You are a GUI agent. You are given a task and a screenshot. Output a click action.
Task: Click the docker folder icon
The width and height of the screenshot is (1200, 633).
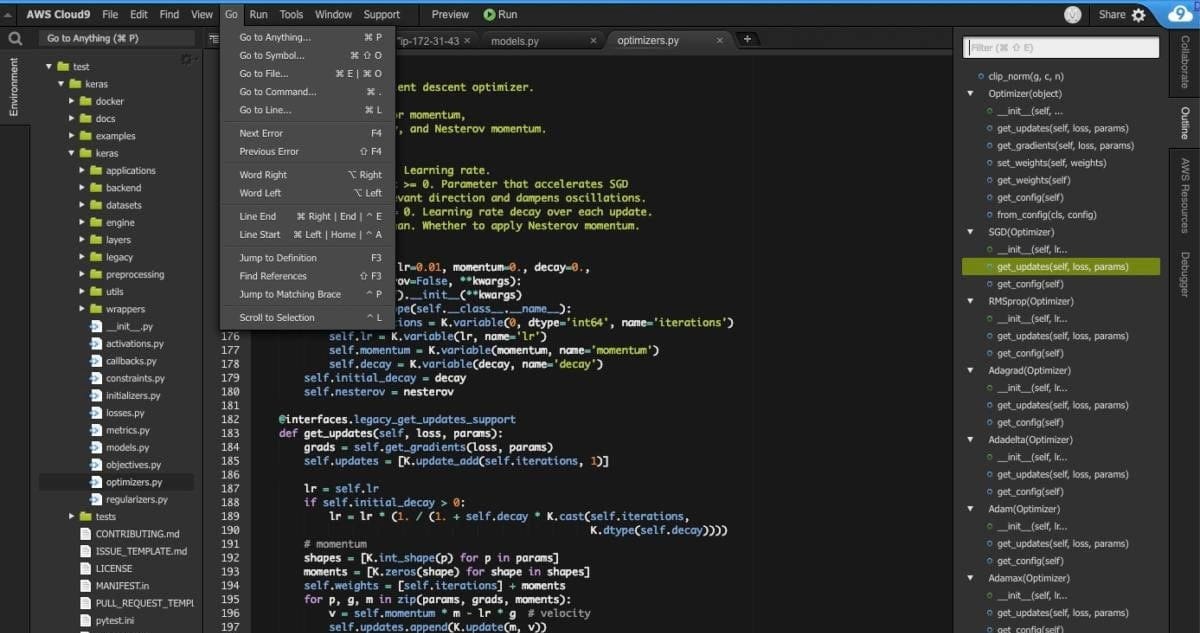click(85, 101)
